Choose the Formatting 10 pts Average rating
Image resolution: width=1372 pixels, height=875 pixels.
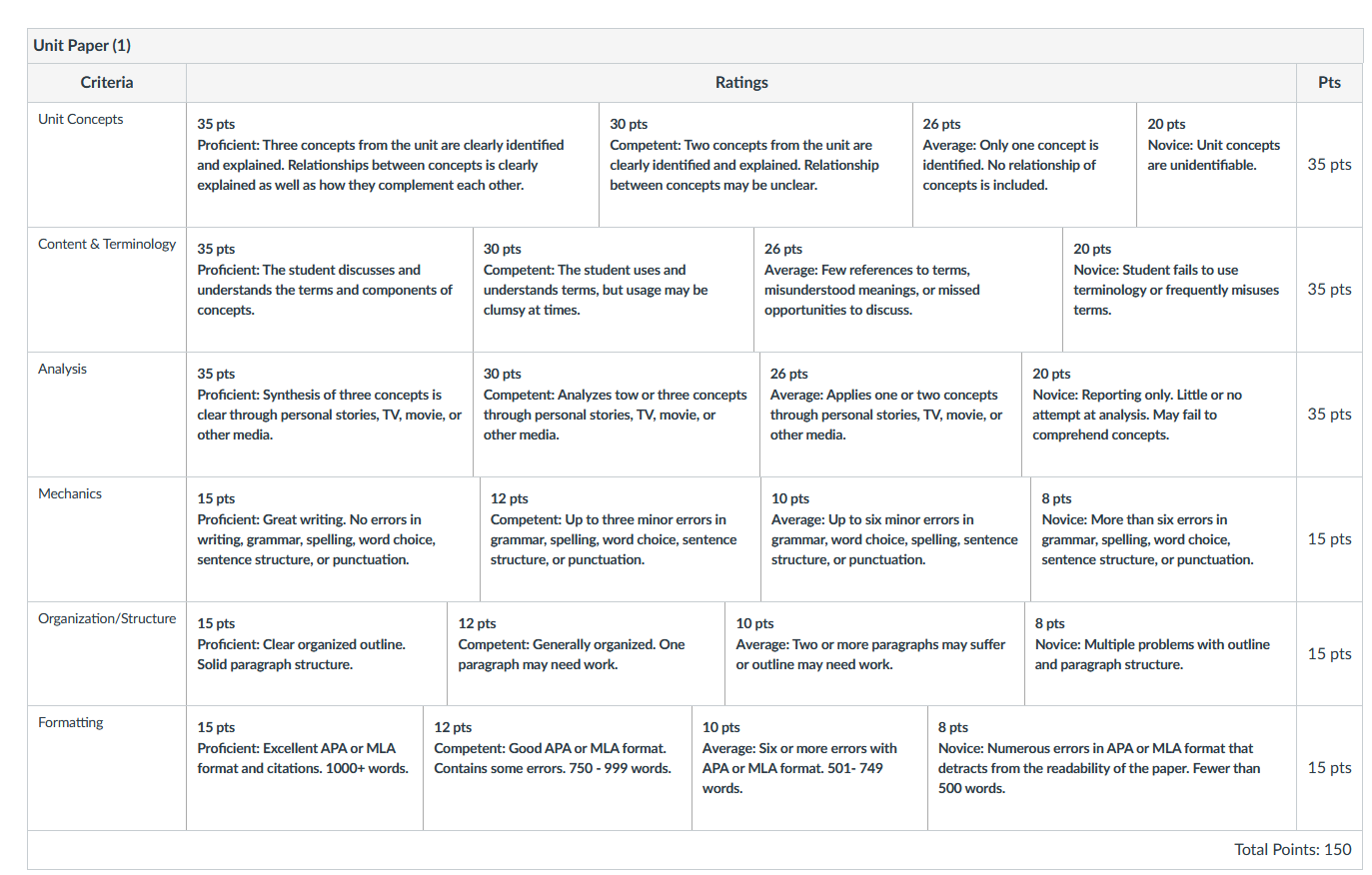(x=809, y=768)
